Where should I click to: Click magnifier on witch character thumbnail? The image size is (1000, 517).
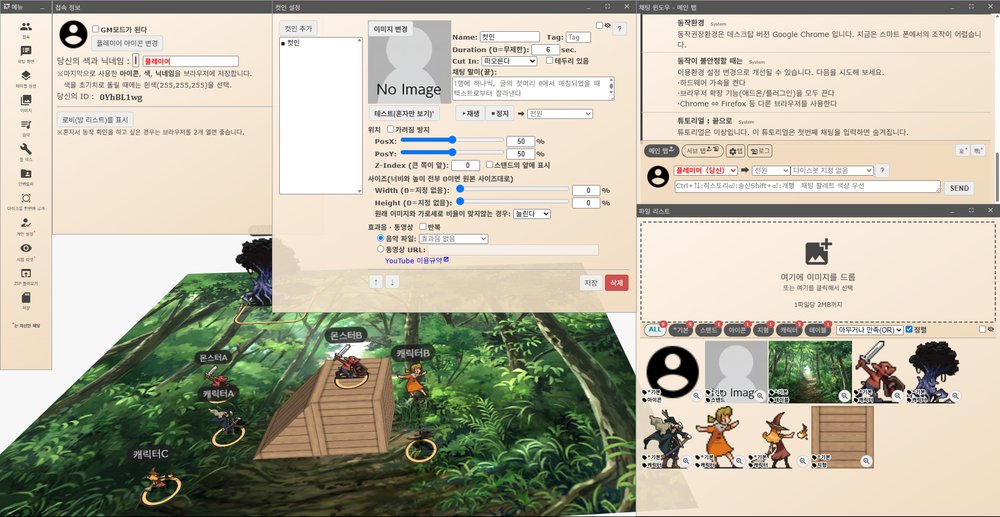point(800,460)
